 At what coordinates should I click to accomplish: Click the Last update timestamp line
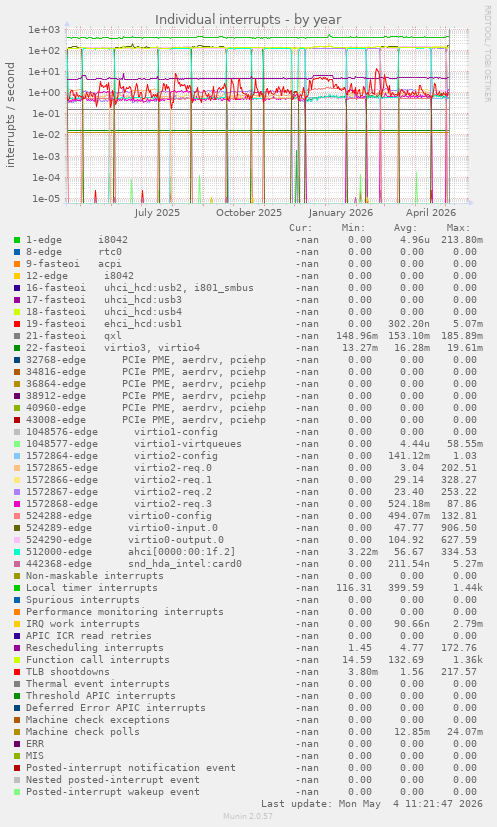pos(372,804)
